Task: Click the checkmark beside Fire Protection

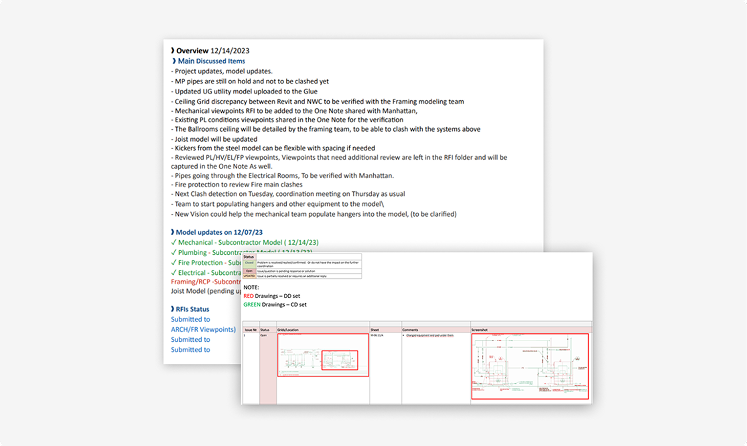Action: [x=174, y=262]
